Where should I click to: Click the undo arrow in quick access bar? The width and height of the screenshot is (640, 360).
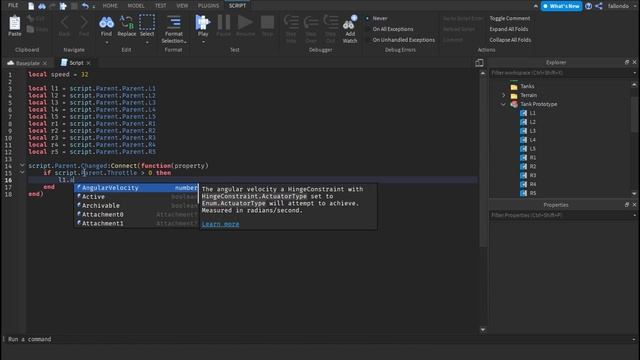click(85, 6)
